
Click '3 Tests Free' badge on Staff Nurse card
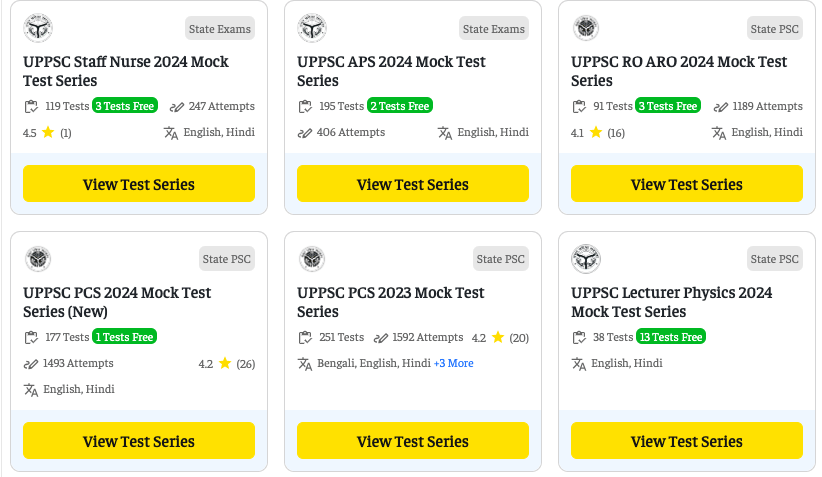tap(124, 106)
